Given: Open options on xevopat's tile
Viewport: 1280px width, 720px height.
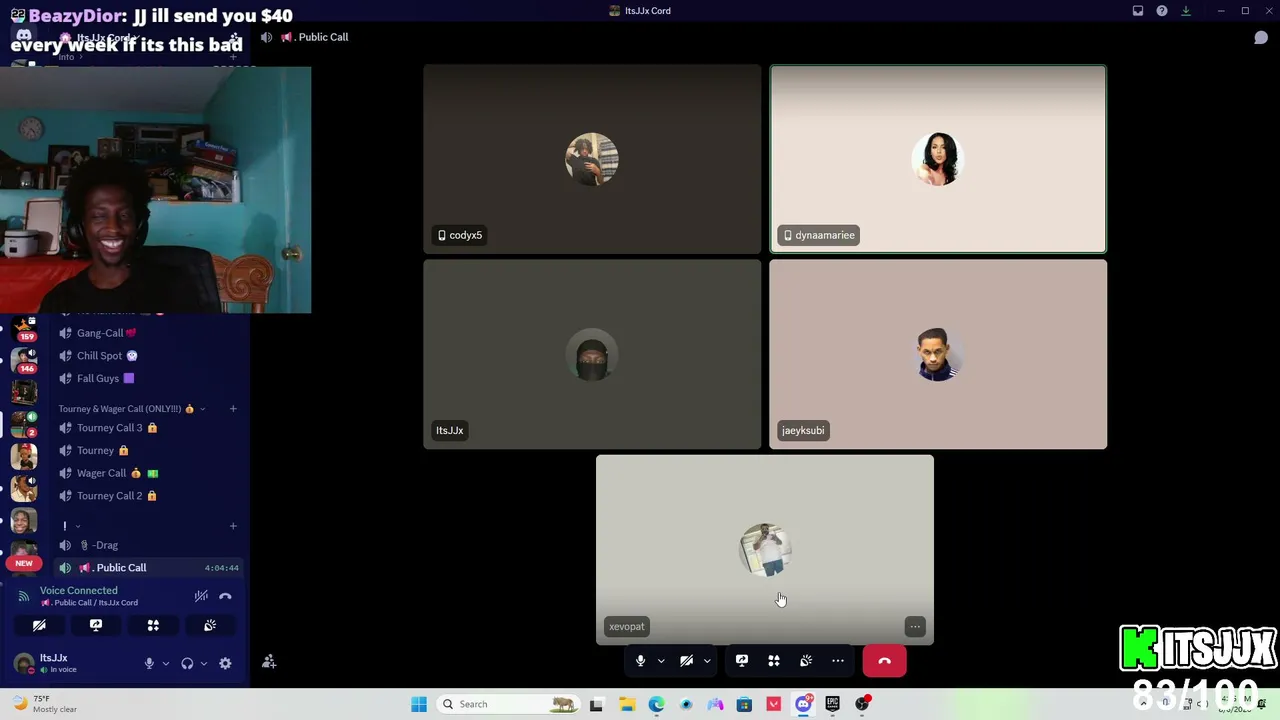Looking at the screenshot, I should pyautogui.click(x=915, y=627).
